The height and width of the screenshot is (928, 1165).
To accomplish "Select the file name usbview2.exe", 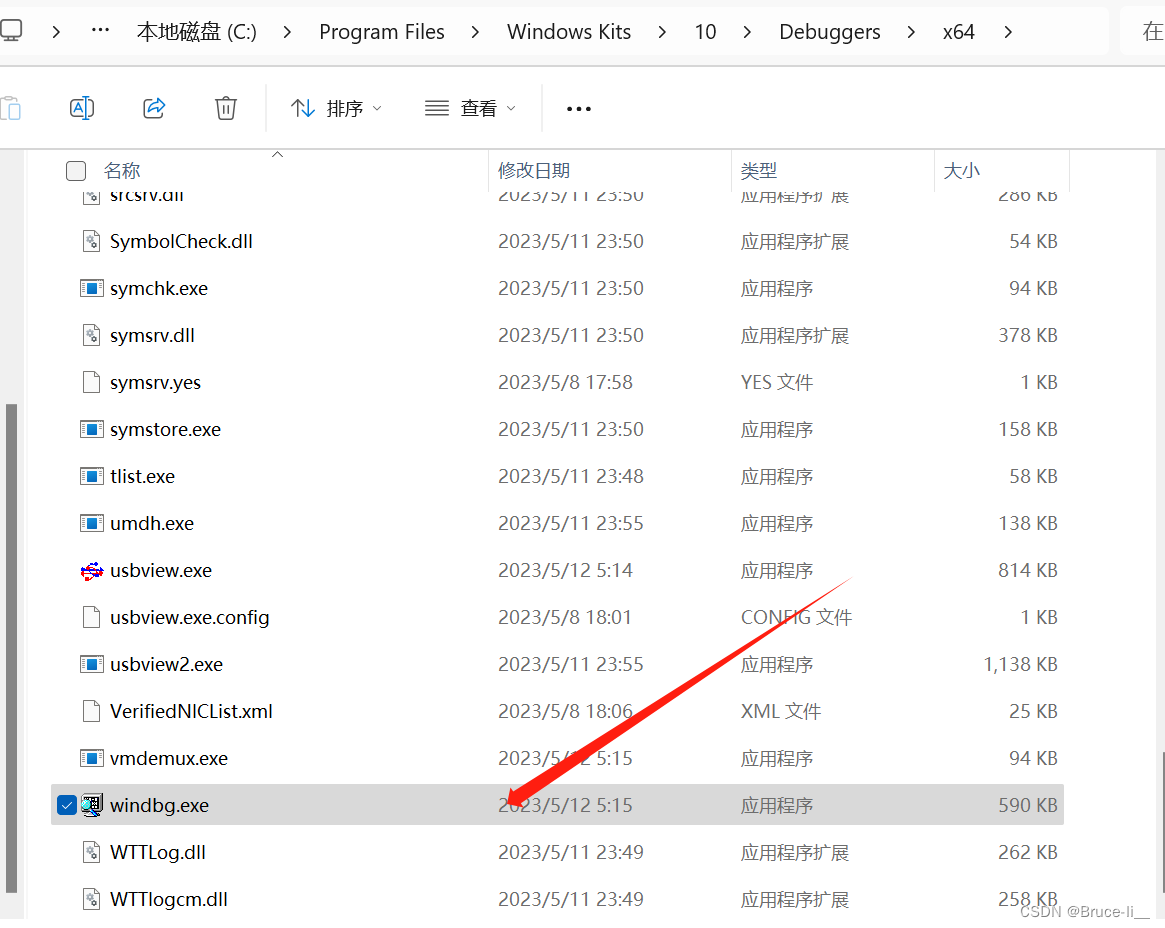I will click(166, 664).
